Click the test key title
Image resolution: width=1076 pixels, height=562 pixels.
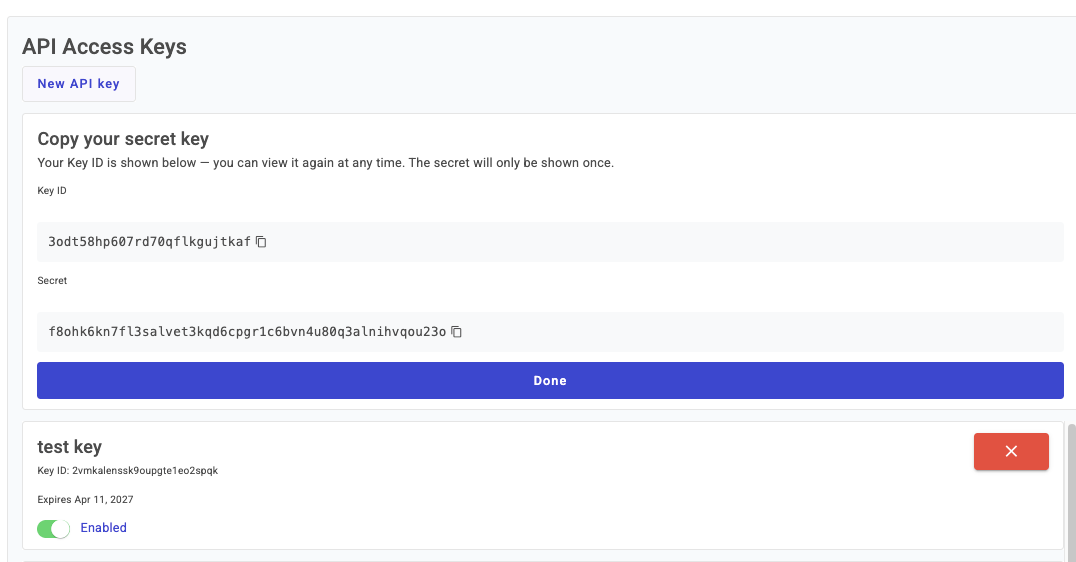point(69,447)
